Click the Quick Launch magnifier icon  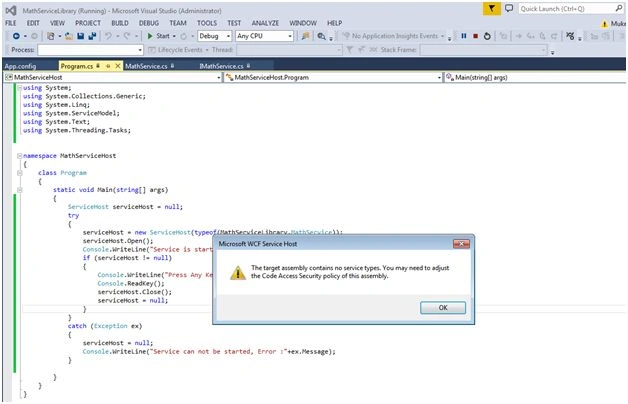tap(619, 8)
